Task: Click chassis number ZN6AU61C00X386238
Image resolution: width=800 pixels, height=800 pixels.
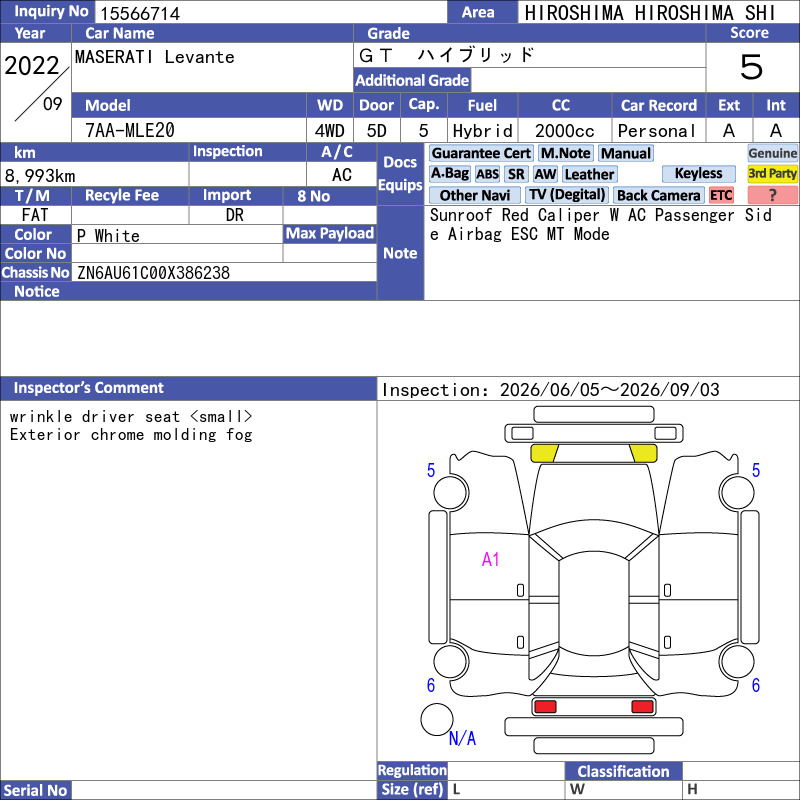Action: click(x=154, y=273)
